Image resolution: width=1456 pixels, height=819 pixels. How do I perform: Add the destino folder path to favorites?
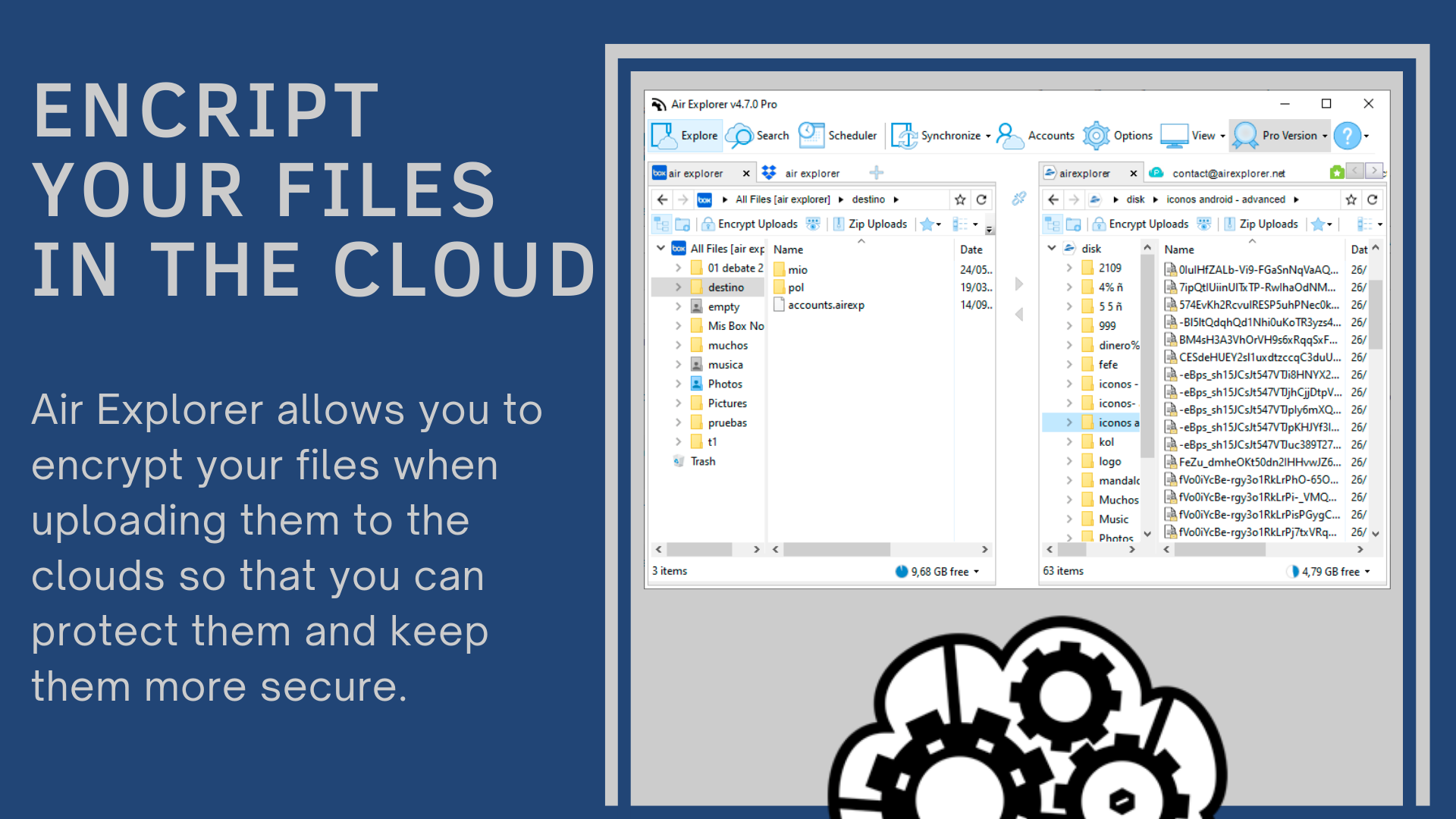click(x=960, y=199)
